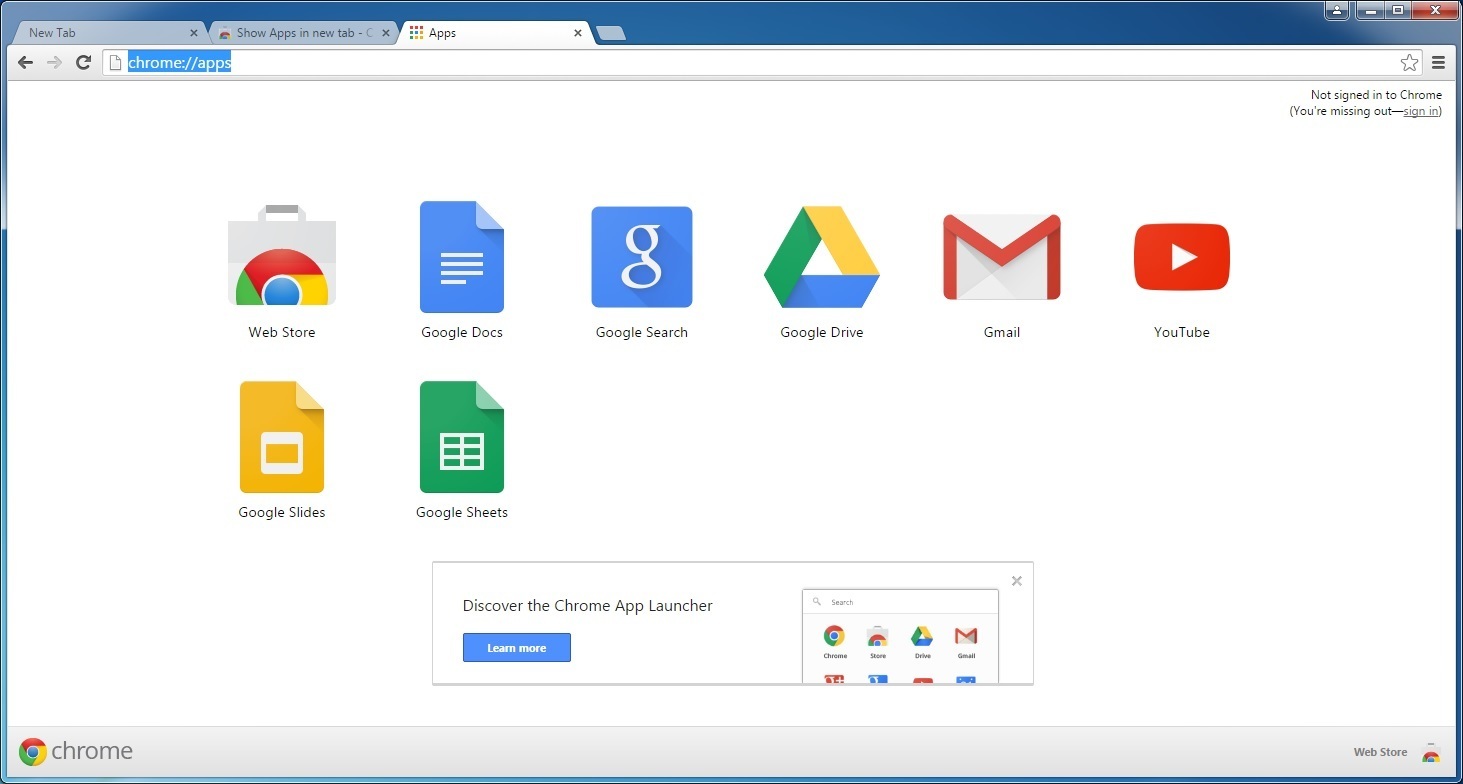Click the Google Drive label text
This screenshot has height=784, width=1463.
coord(822,333)
